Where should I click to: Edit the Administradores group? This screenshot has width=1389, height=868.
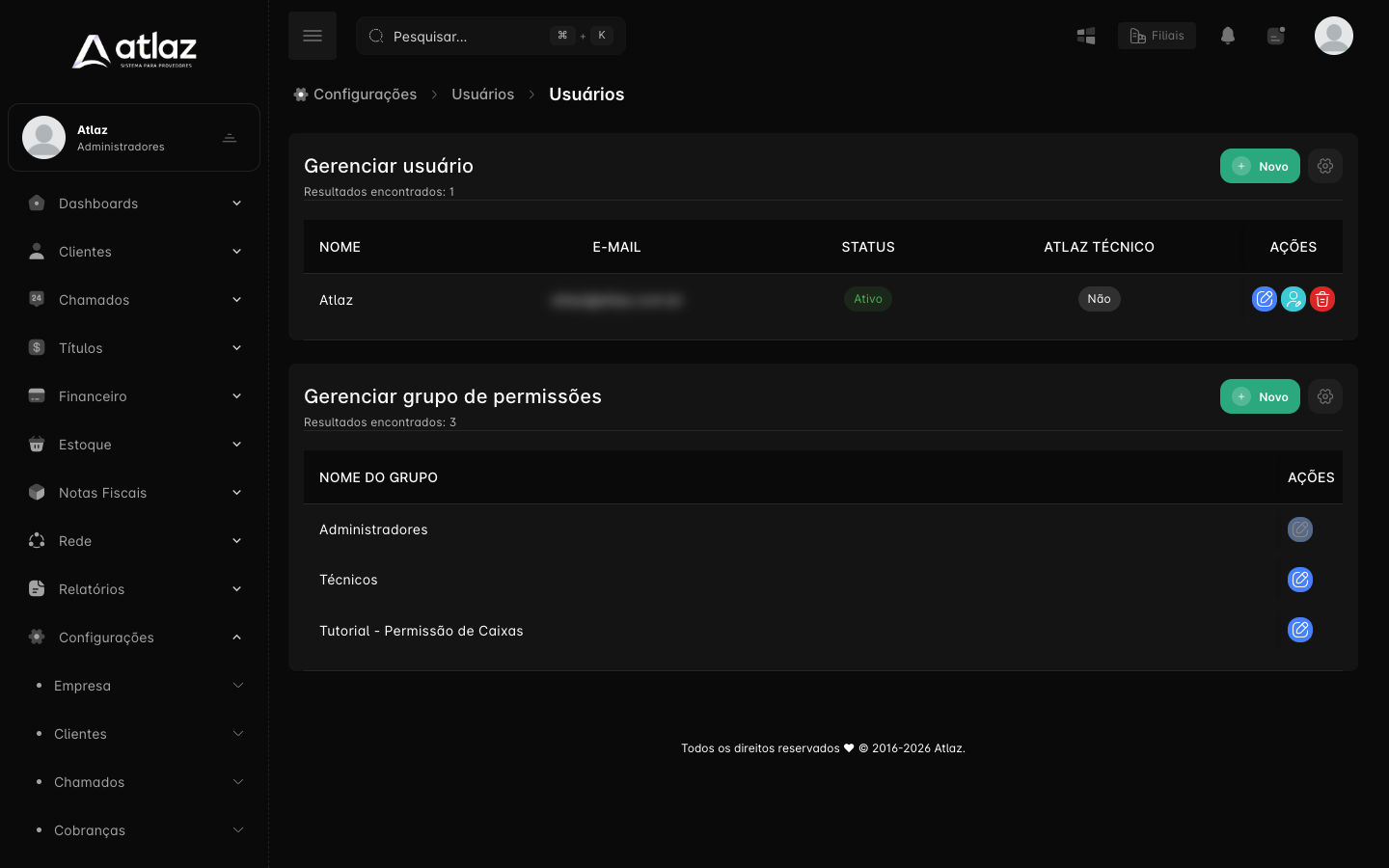coord(1300,529)
